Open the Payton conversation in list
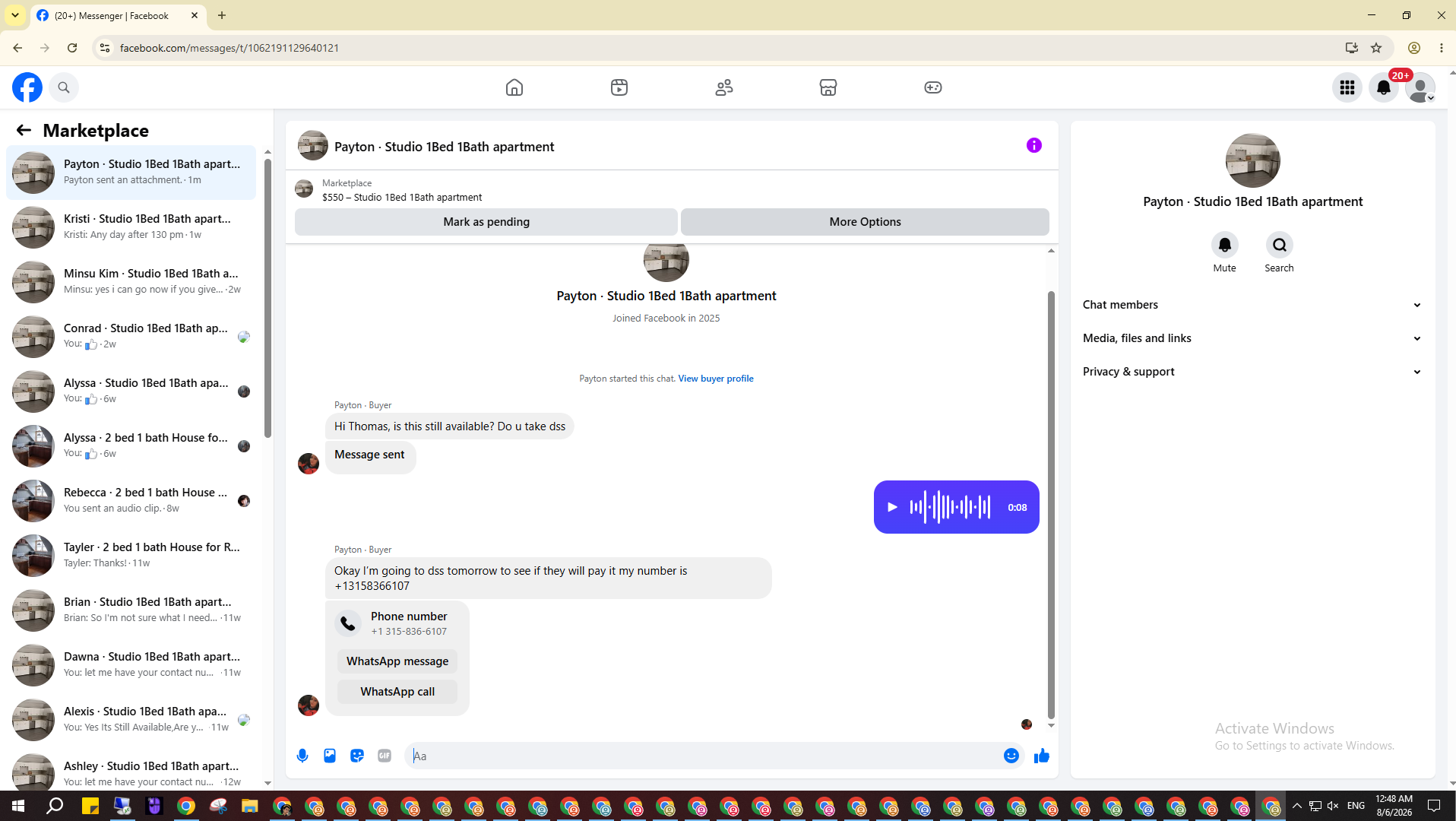1456x821 pixels. (131, 173)
